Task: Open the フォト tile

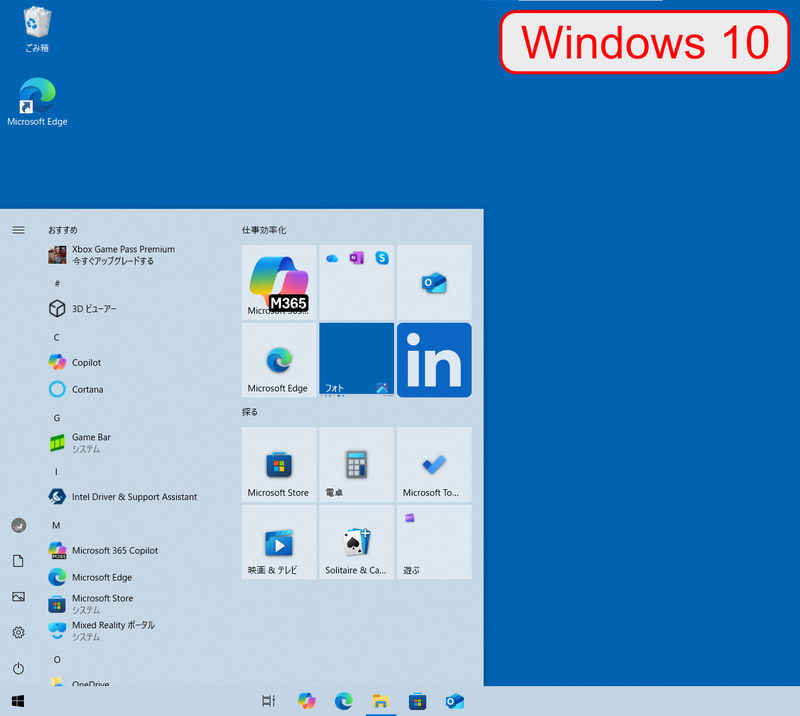Action: point(357,360)
